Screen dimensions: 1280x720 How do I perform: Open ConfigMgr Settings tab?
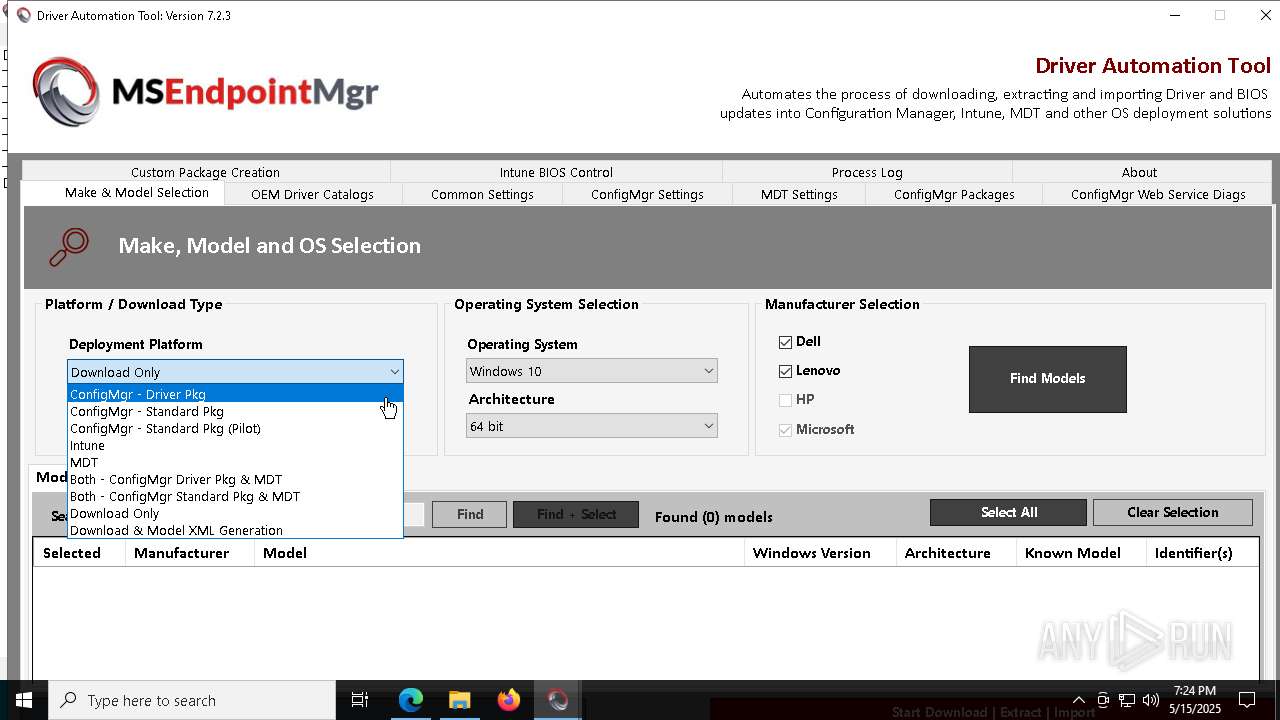point(647,194)
